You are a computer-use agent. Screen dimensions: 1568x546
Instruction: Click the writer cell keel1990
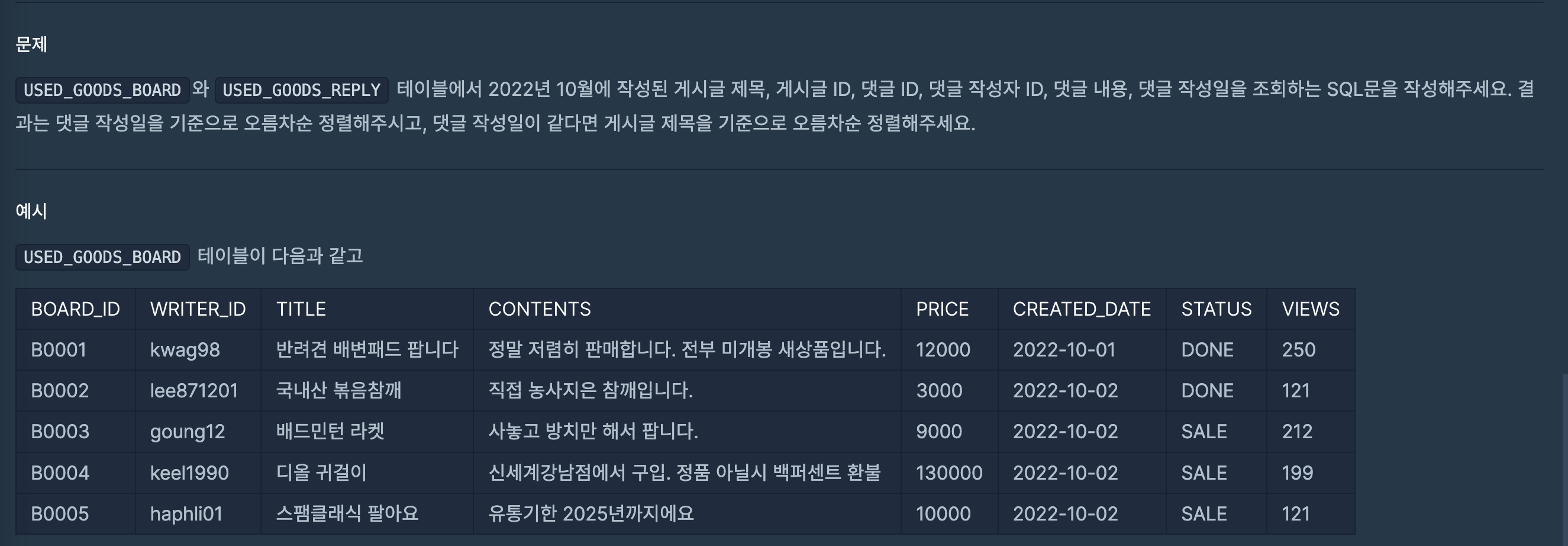(x=189, y=473)
